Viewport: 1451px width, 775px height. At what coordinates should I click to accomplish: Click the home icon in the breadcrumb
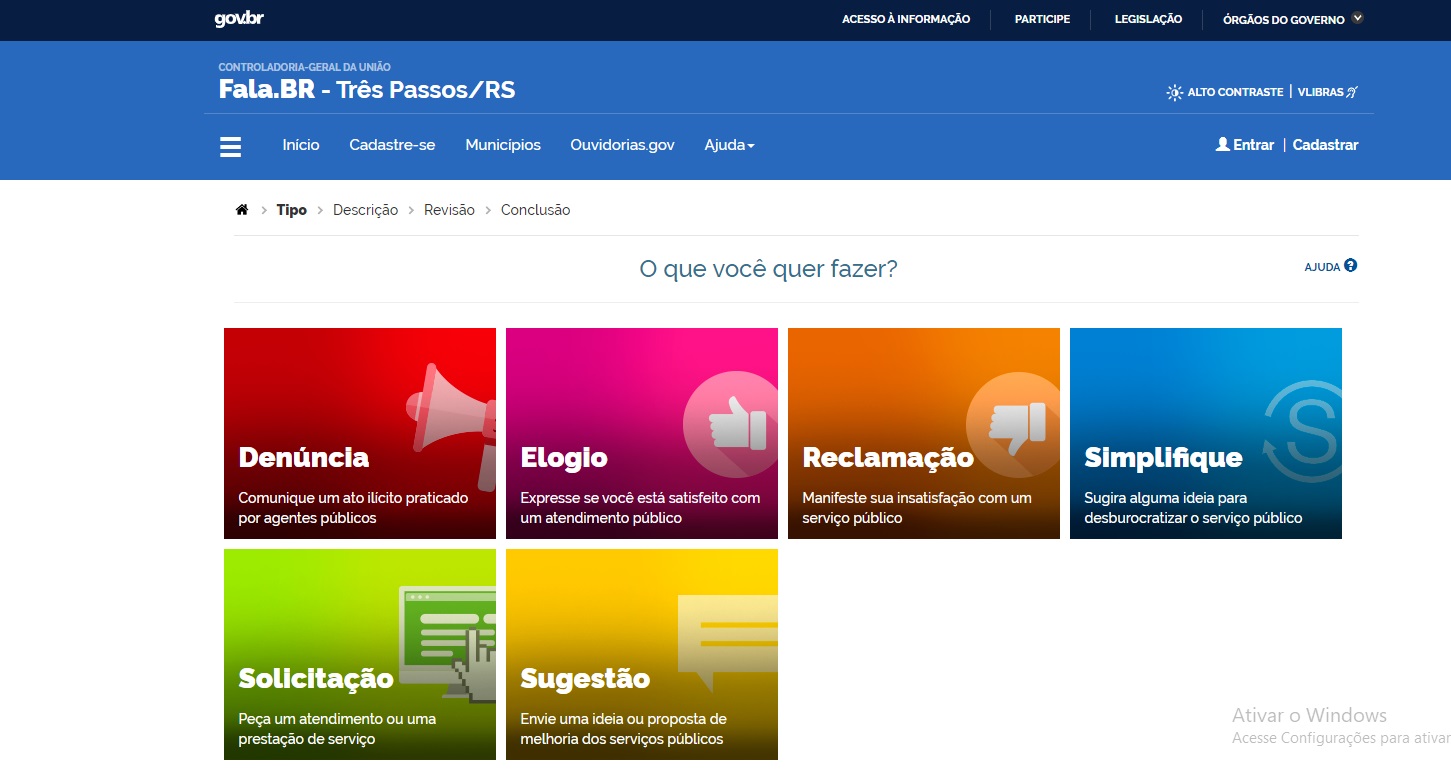pos(242,209)
